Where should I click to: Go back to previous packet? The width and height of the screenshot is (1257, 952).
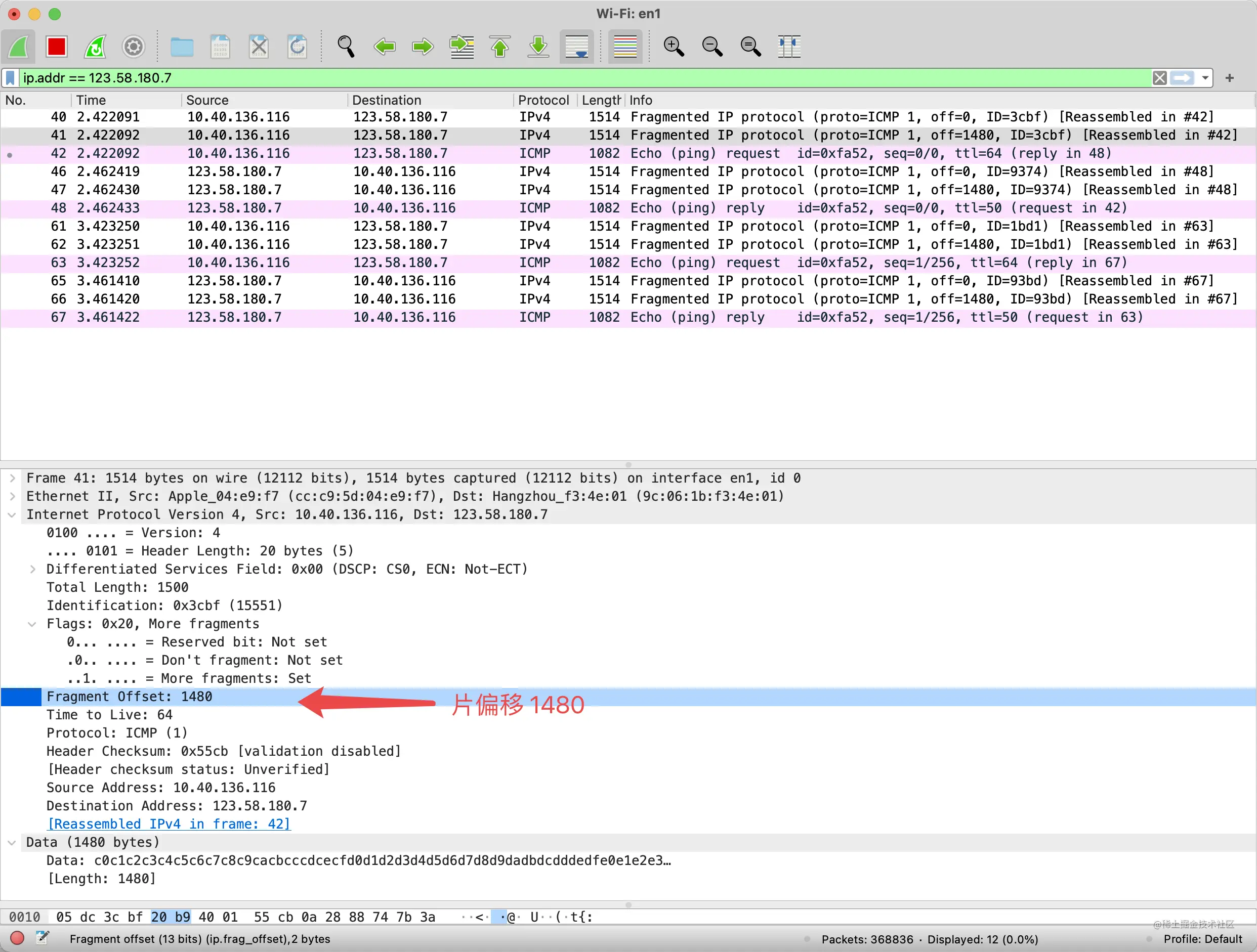coord(385,47)
